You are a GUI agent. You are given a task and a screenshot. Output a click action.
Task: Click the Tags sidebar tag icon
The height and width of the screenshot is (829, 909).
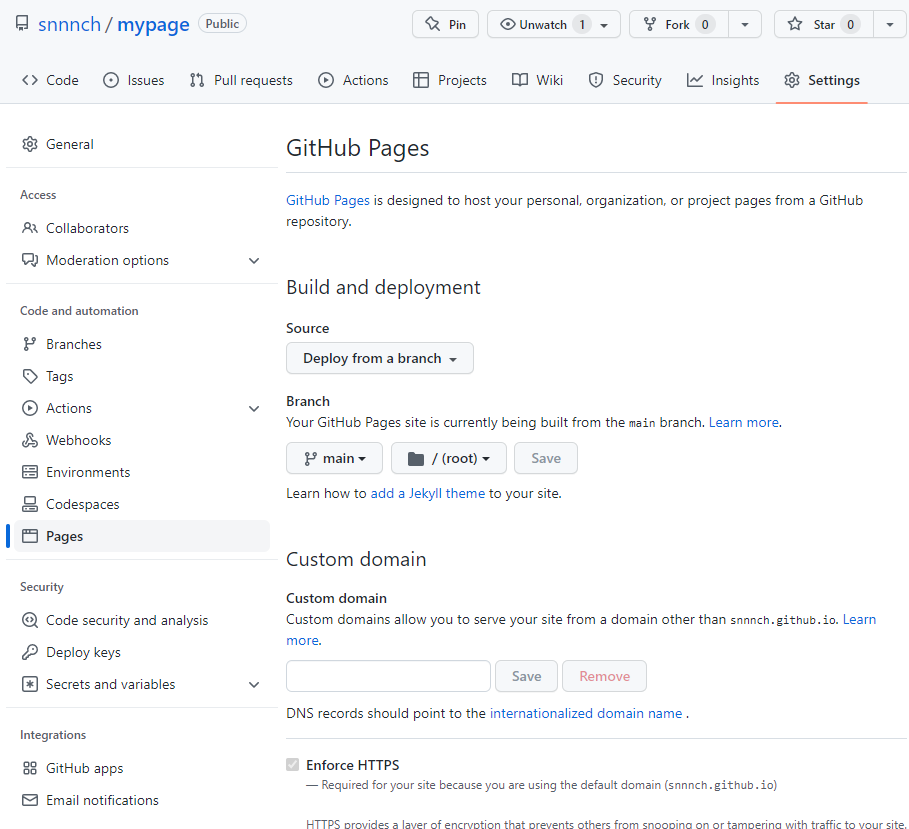30,376
